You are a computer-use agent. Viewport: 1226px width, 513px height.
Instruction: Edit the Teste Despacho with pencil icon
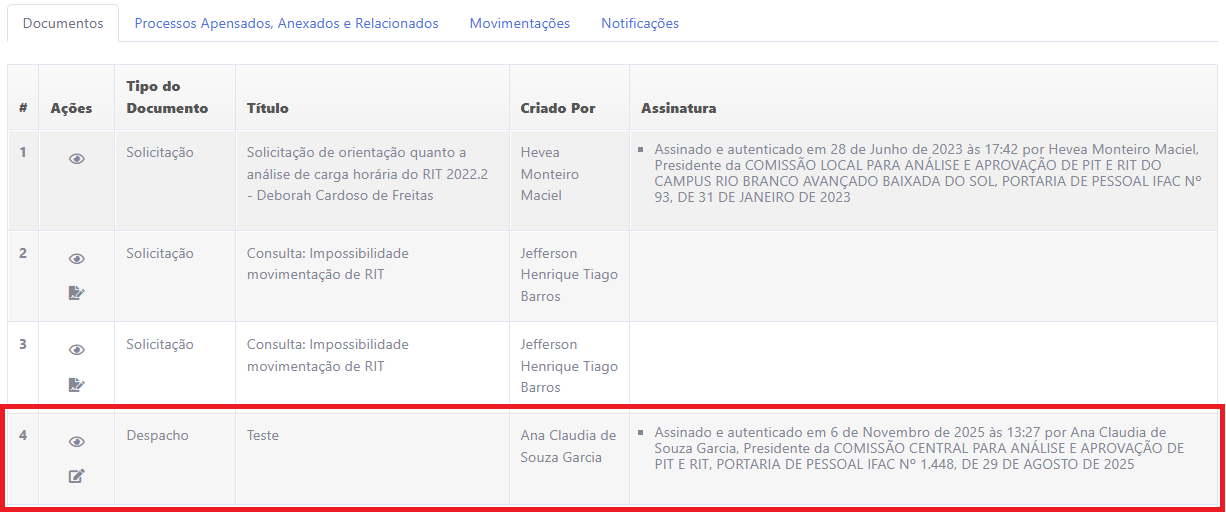(76, 476)
